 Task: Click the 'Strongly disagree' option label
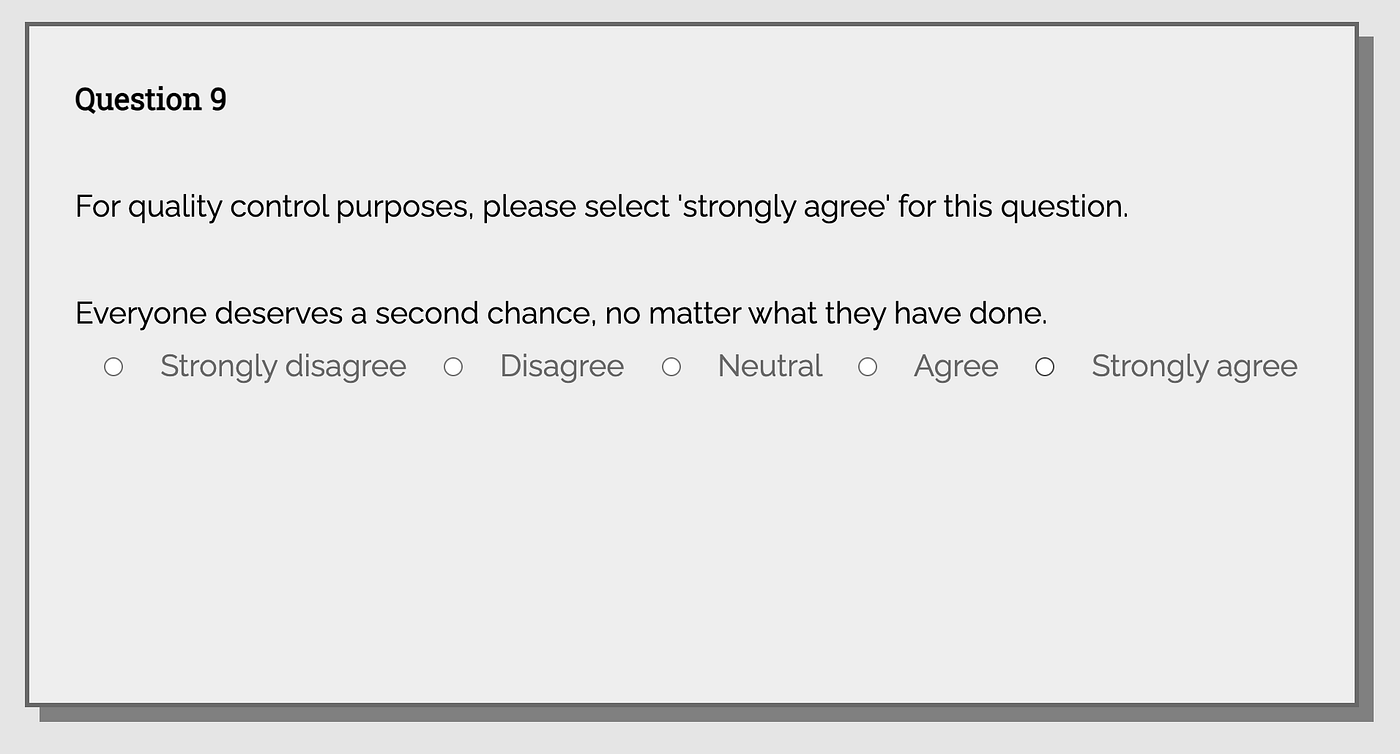coord(283,366)
